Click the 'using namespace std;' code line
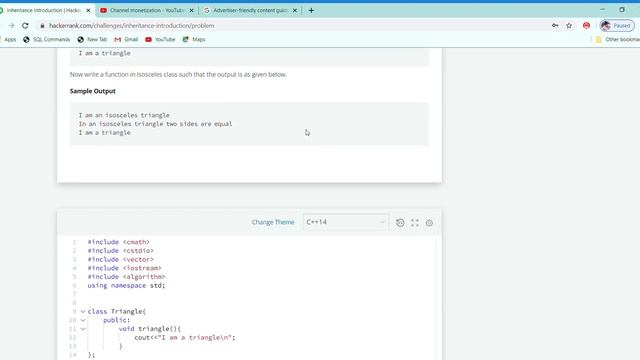640x360 pixels. (x=126, y=285)
